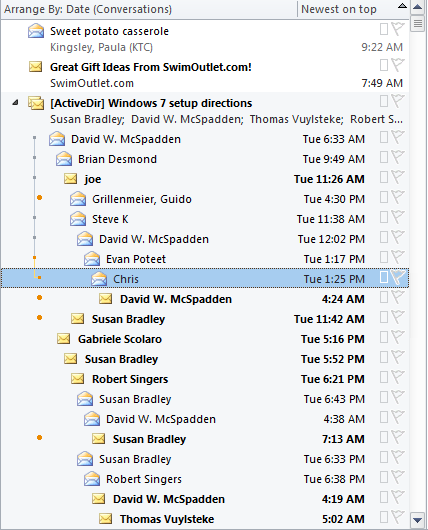Select Grillenmeier, Guido message
The width and height of the screenshot is (428, 530).
[205, 199]
